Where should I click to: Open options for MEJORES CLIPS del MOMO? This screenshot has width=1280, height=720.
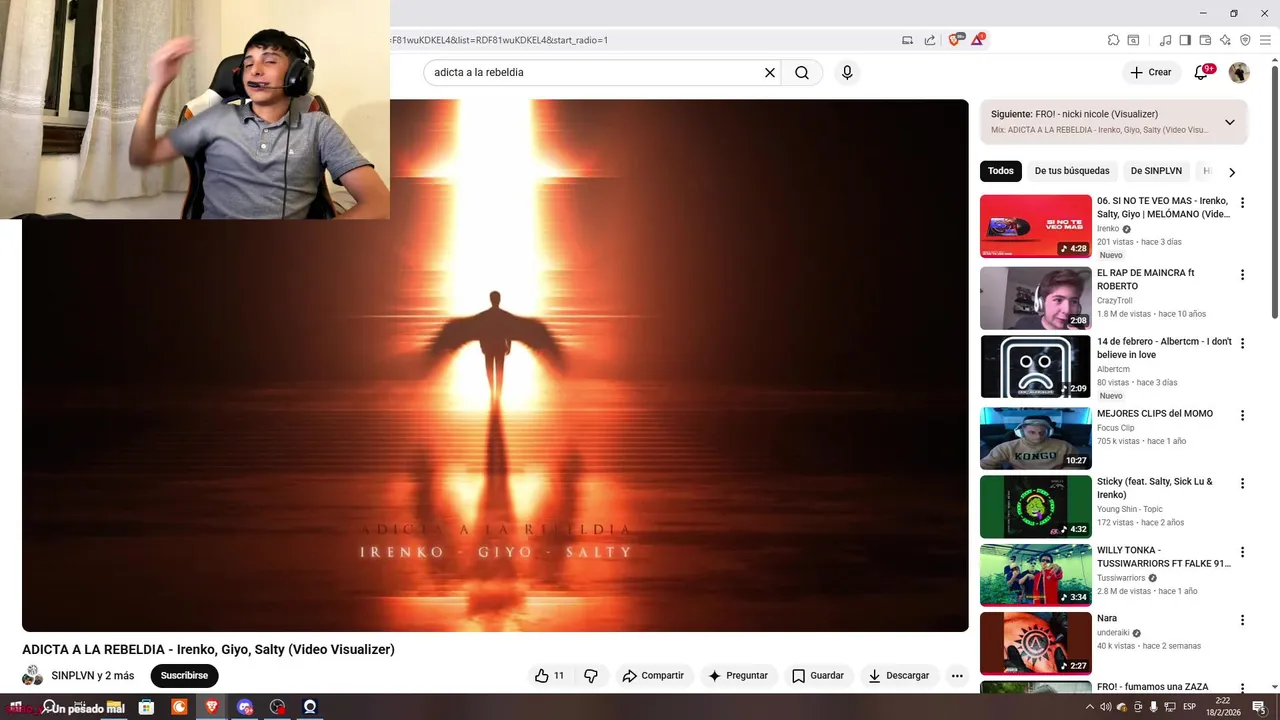(1243, 415)
